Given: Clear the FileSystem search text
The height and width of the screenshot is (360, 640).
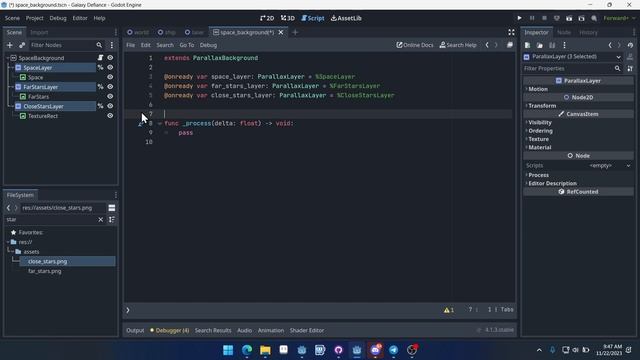Looking at the screenshot, I should [x=100, y=220].
